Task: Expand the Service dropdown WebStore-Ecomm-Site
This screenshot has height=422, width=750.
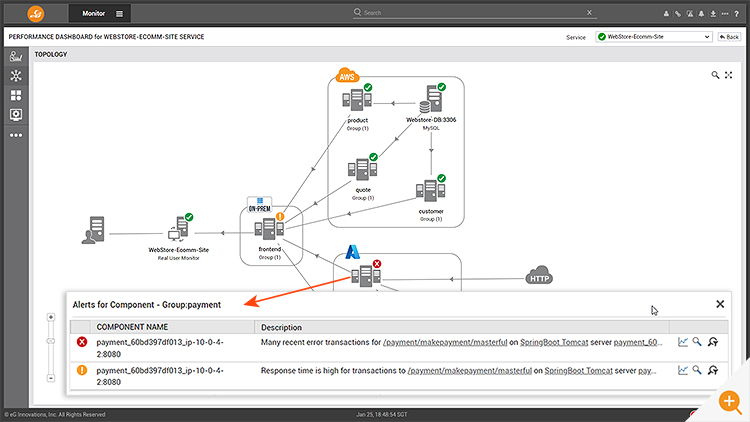Action: point(654,37)
